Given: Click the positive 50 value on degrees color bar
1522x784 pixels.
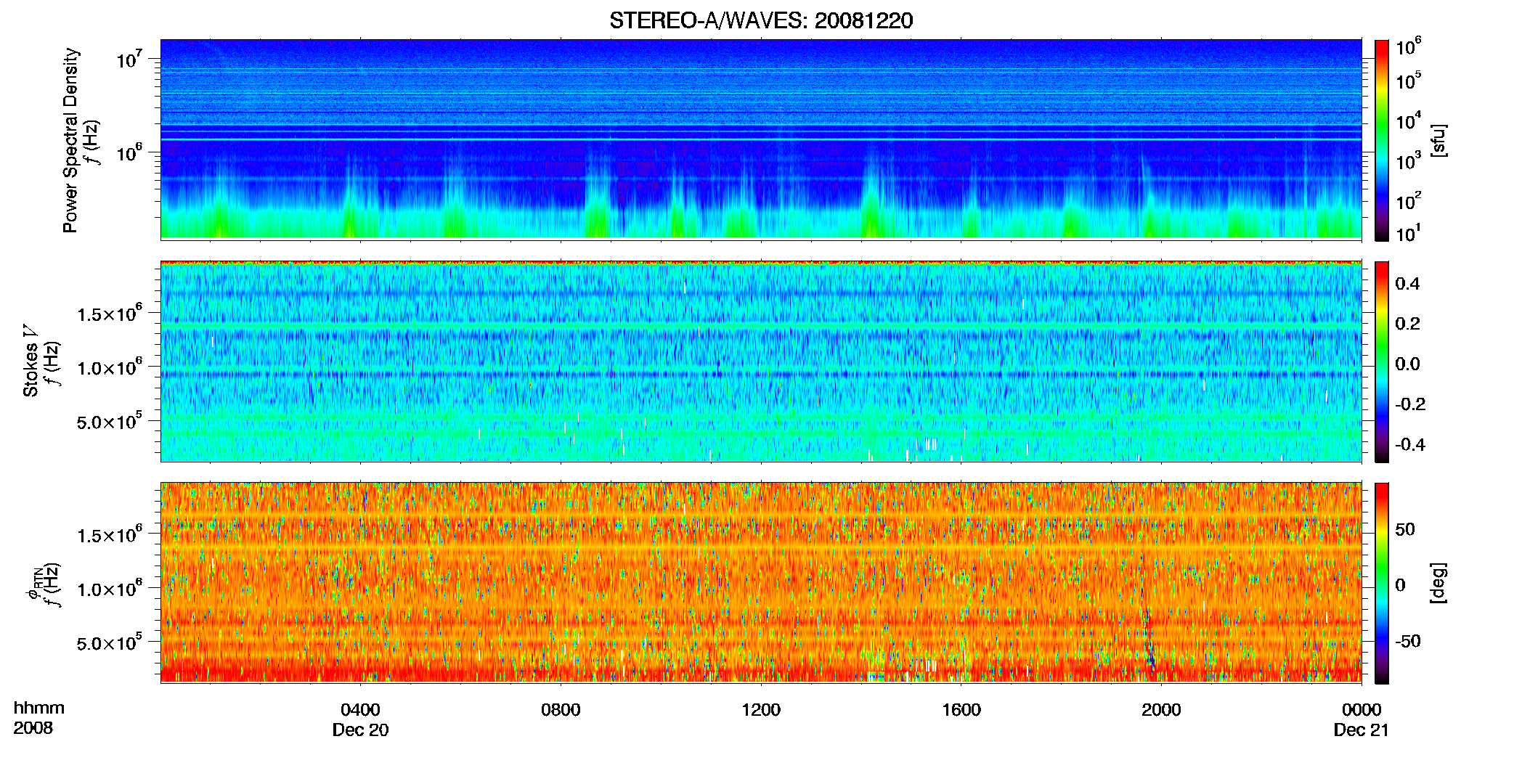Looking at the screenshot, I should [1405, 529].
